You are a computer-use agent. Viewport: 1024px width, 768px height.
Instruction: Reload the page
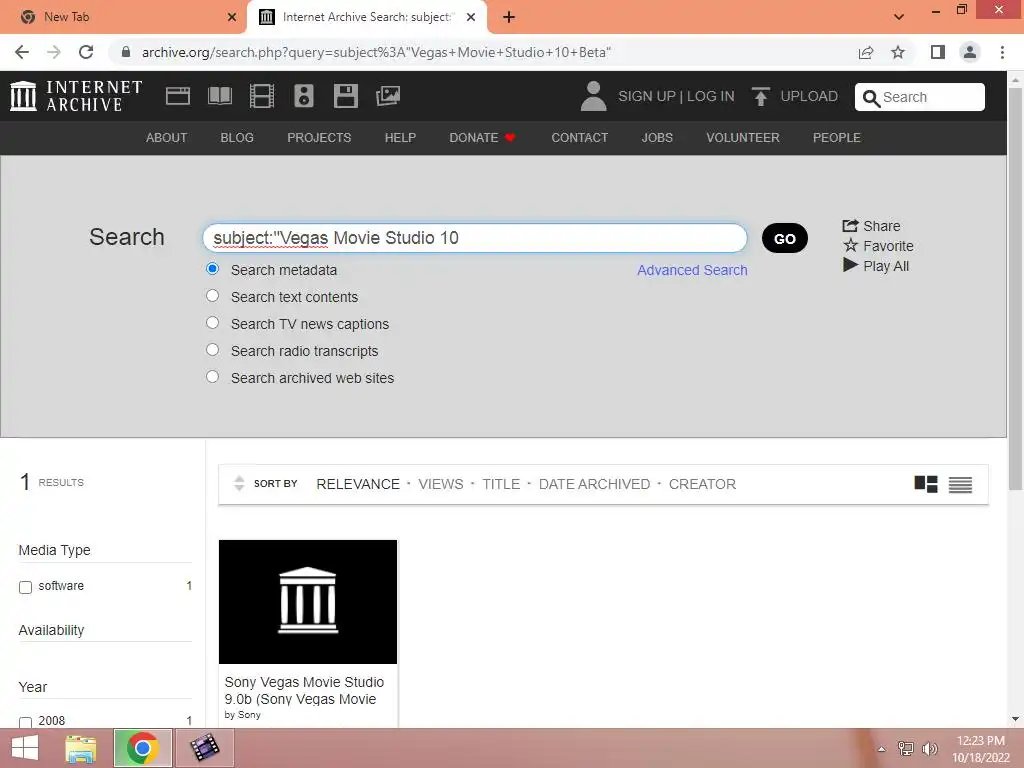(x=86, y=52)
